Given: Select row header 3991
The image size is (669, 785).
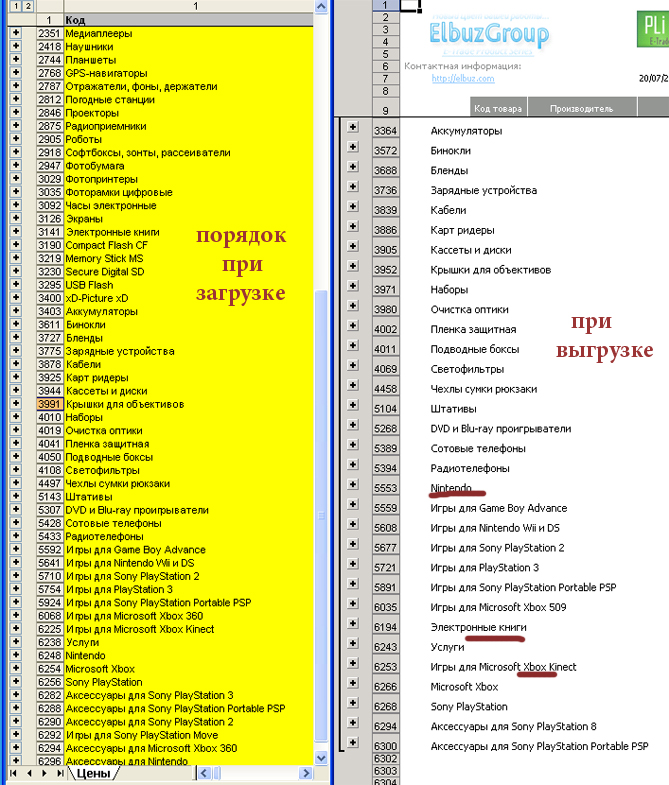Looking at the screenshot, I should tap(50, 404).
